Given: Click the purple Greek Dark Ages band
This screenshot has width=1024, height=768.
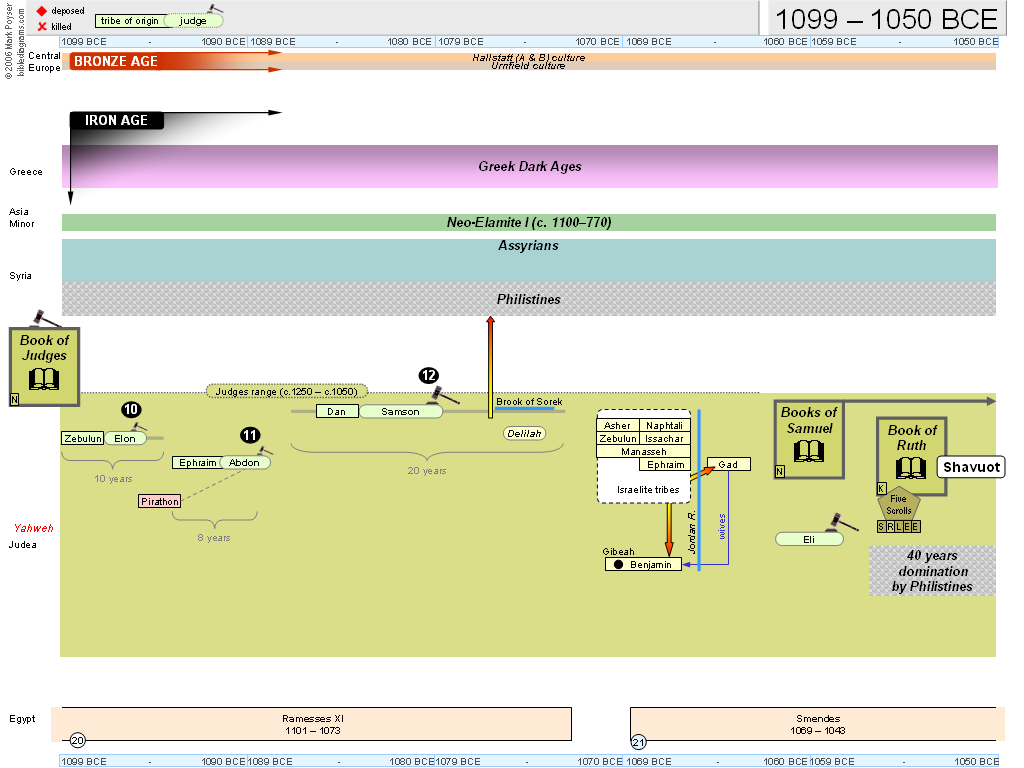Looking at the screenshot, I should [529, 167].
